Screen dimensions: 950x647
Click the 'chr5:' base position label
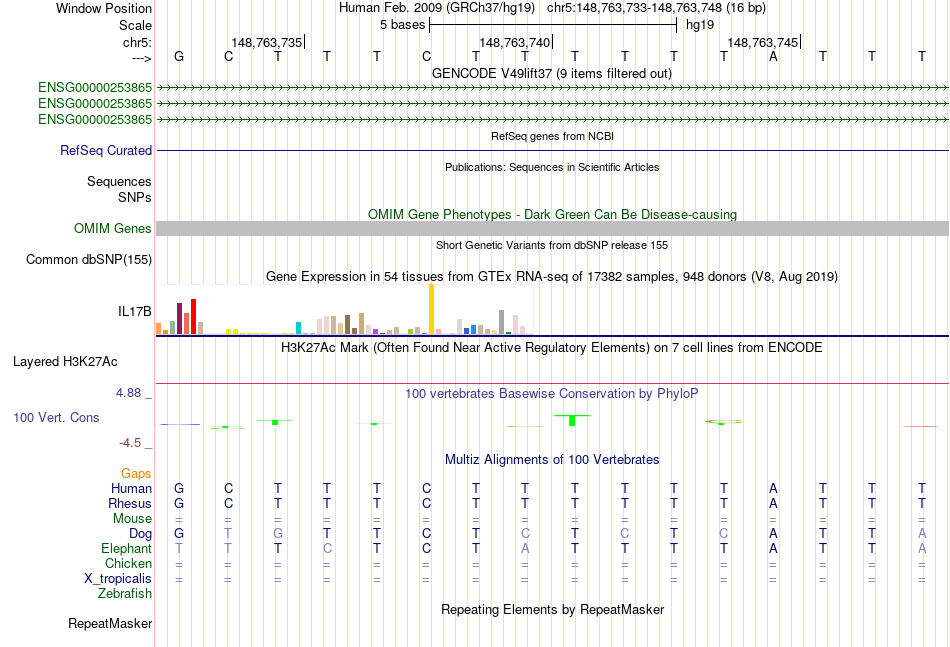[137, 42]
